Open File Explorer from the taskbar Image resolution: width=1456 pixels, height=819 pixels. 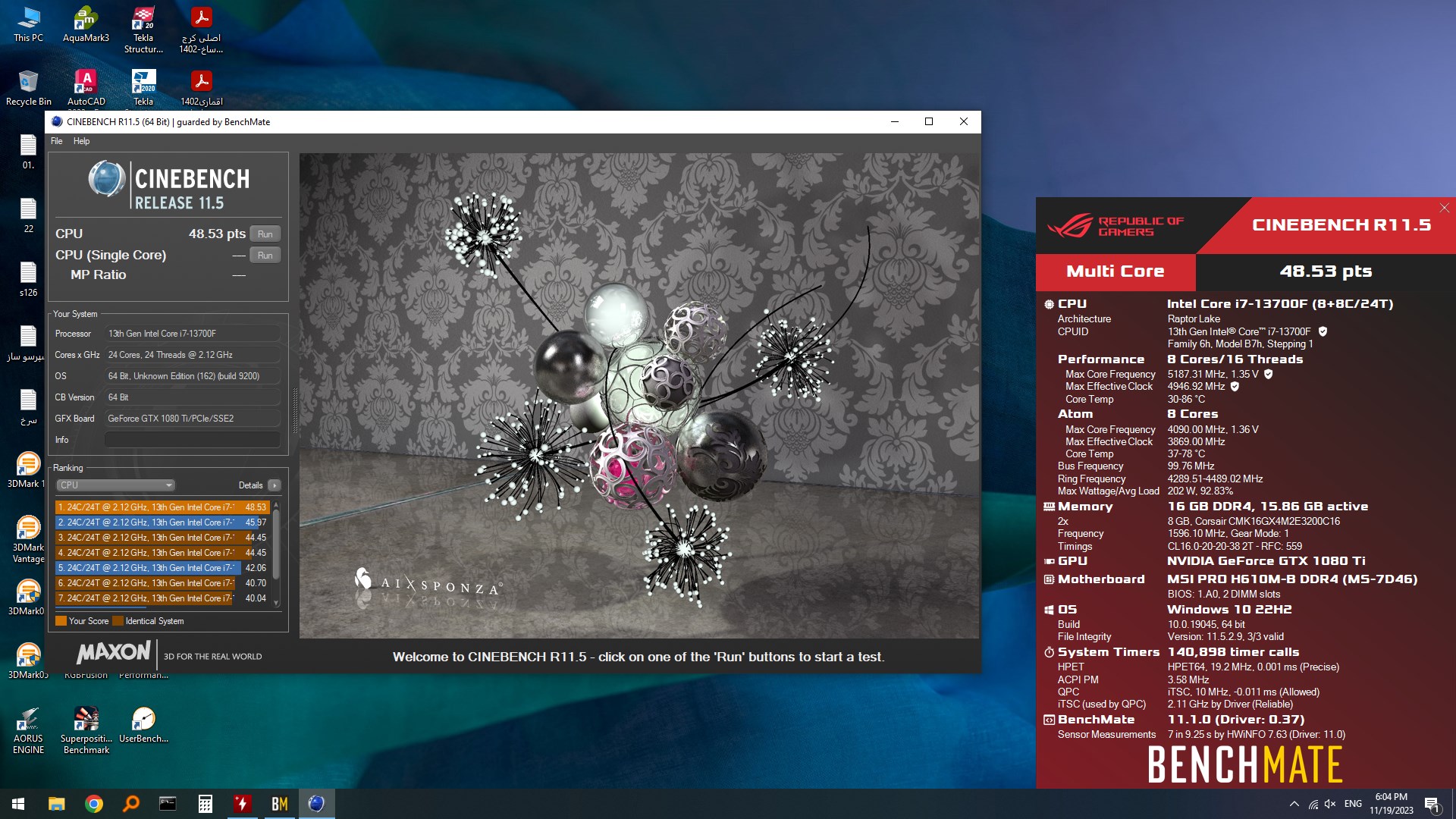[x=57, y=804]
